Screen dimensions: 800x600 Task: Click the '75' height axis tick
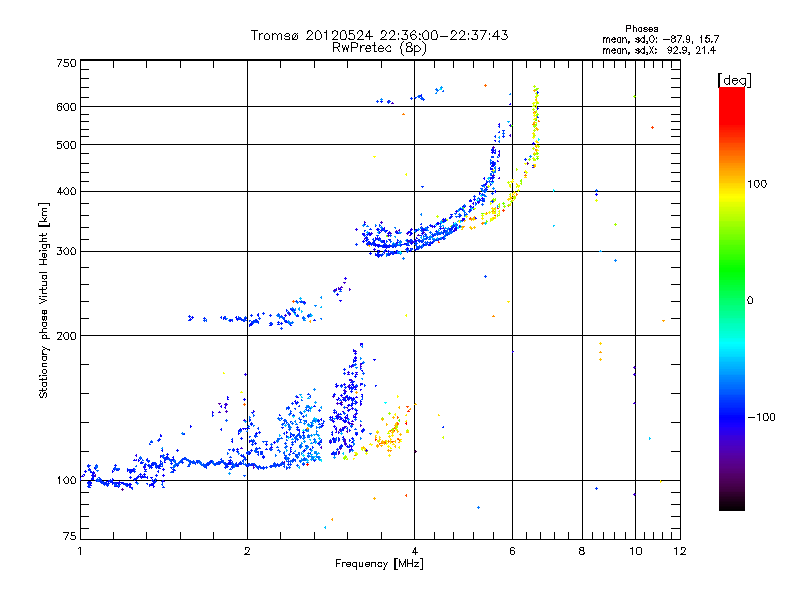[x=69, y=536]
